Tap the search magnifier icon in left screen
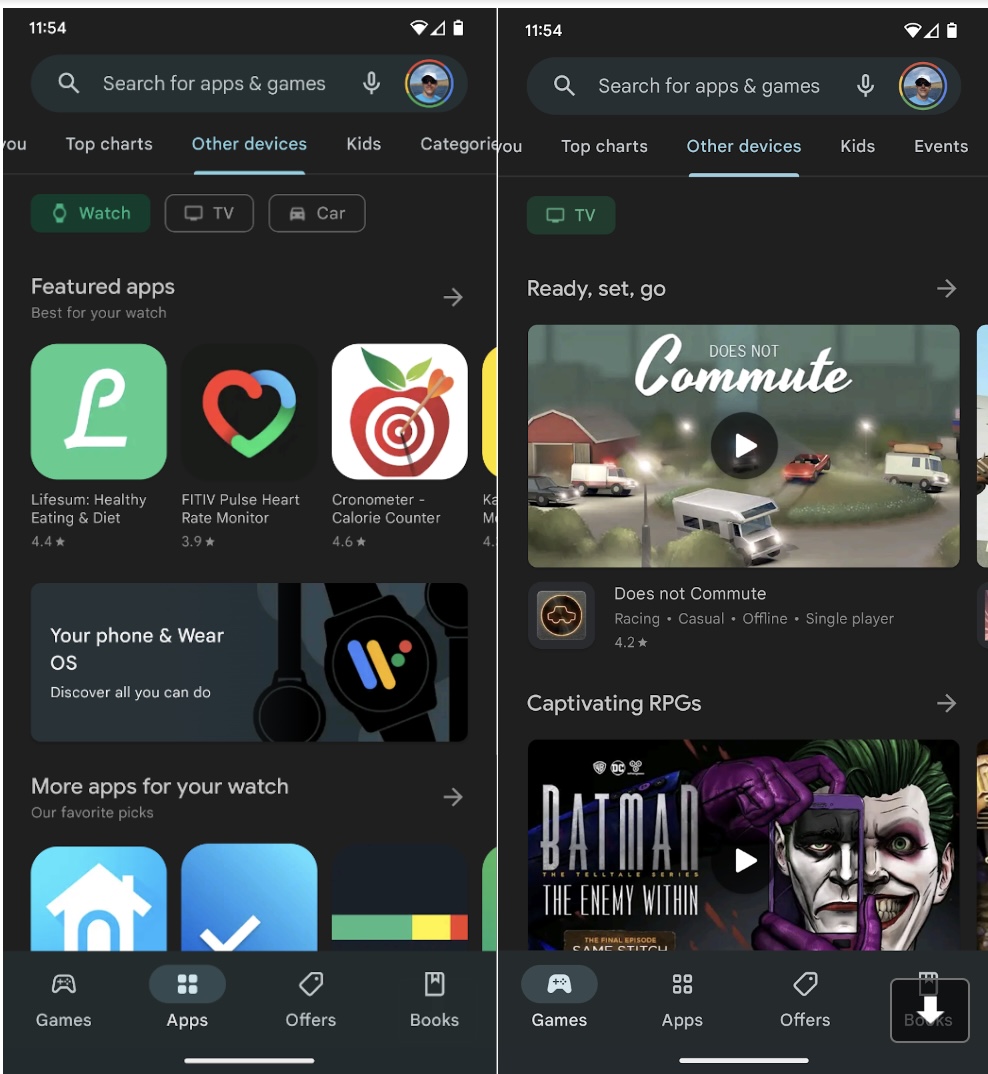The width and height of the screenshot is (988, 1074). point(69,84)
